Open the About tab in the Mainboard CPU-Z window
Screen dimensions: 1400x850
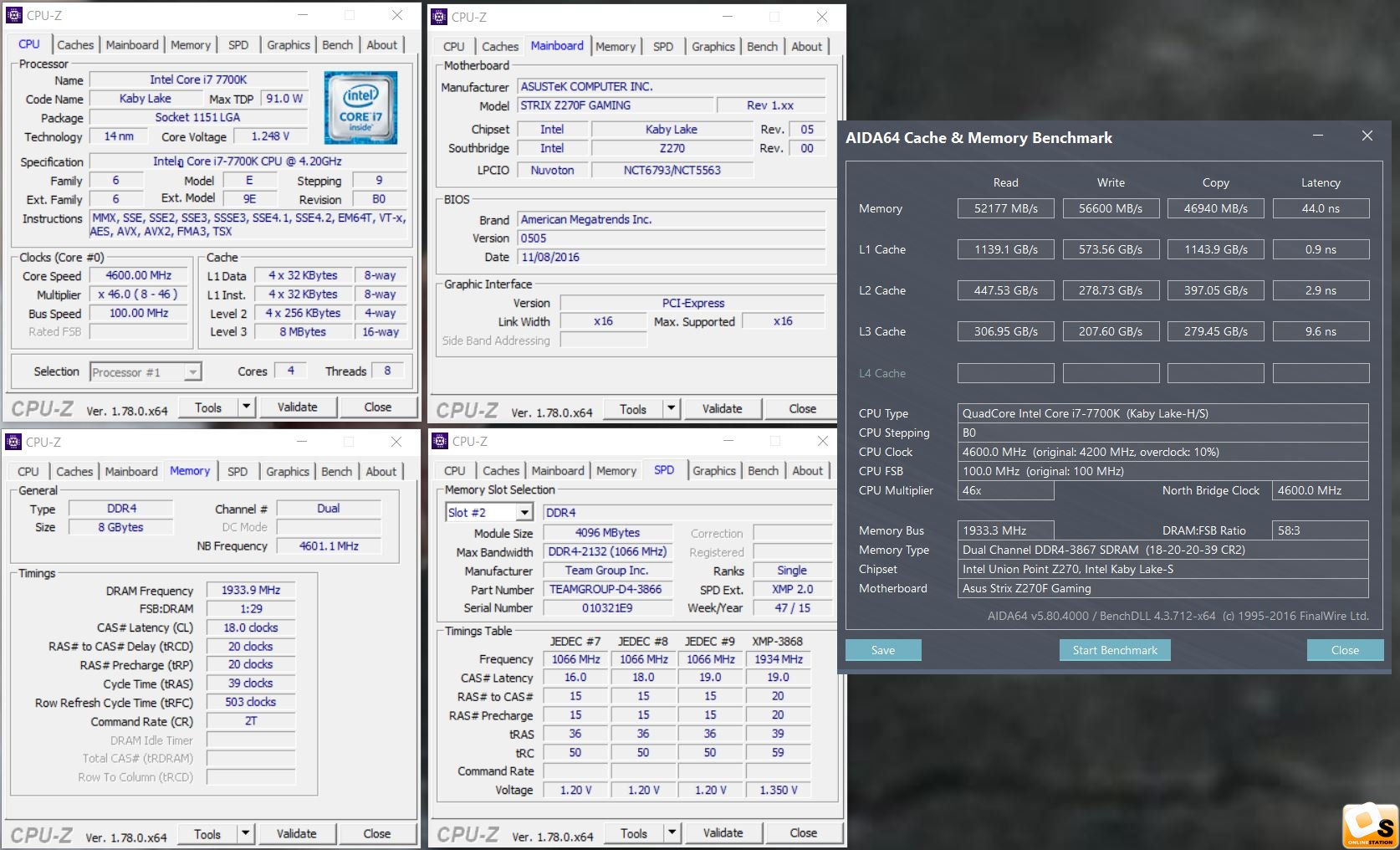(x=807, y=47)
